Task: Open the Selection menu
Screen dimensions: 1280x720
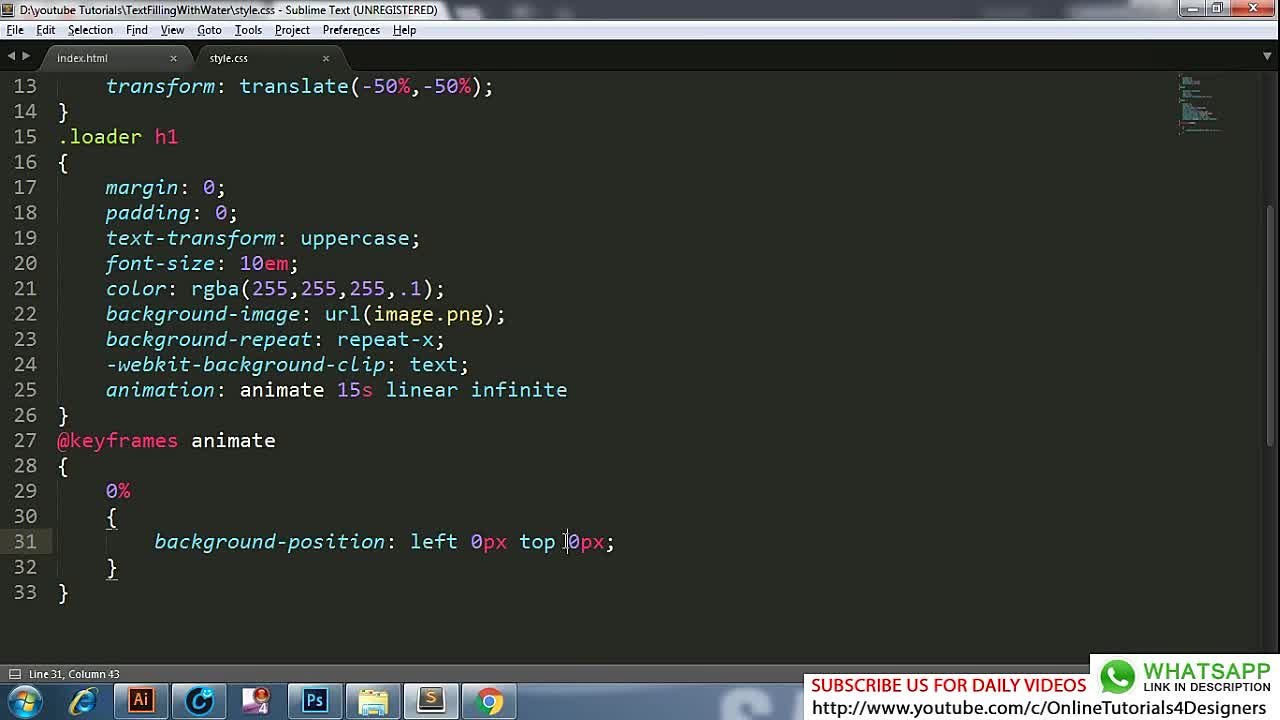Action: point(90,30)
